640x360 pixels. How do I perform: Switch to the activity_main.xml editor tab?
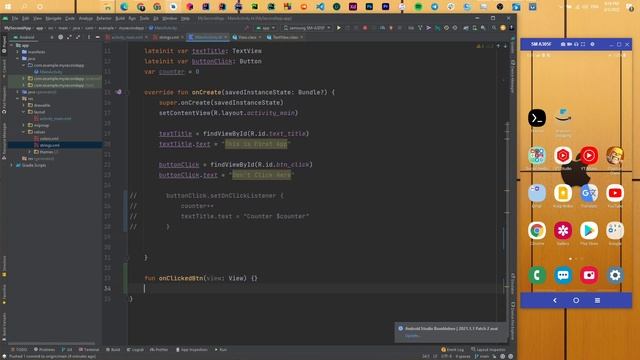pos(127,37)
